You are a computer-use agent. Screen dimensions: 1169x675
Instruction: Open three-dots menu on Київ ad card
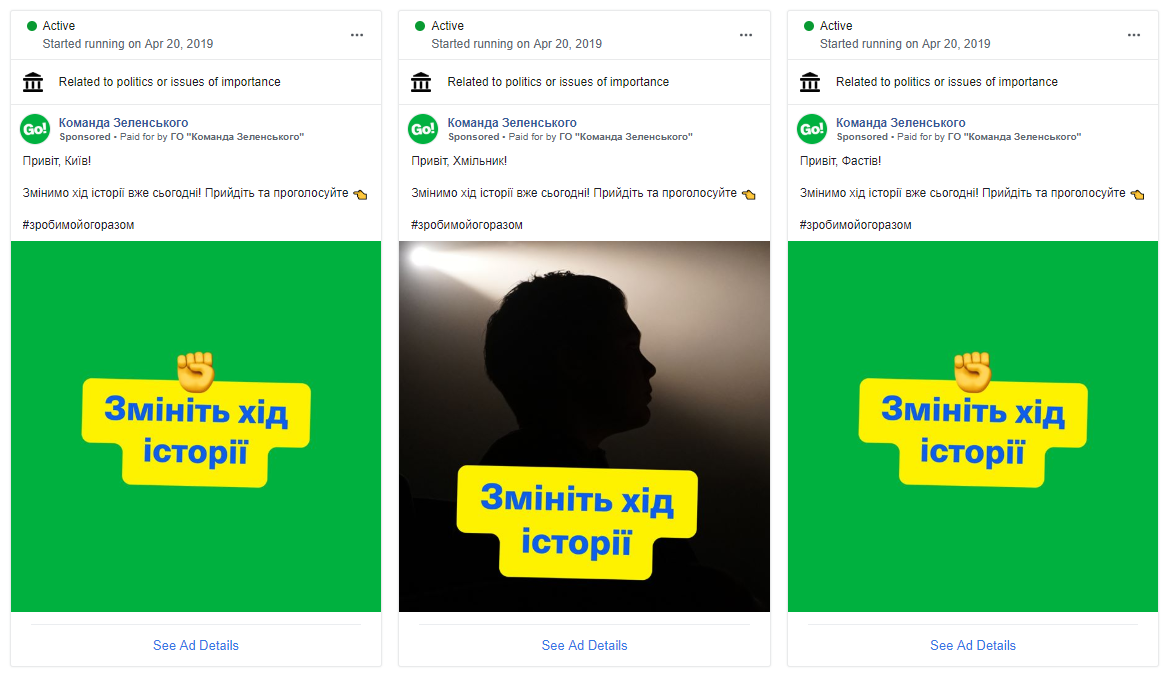tap(357, 35)
